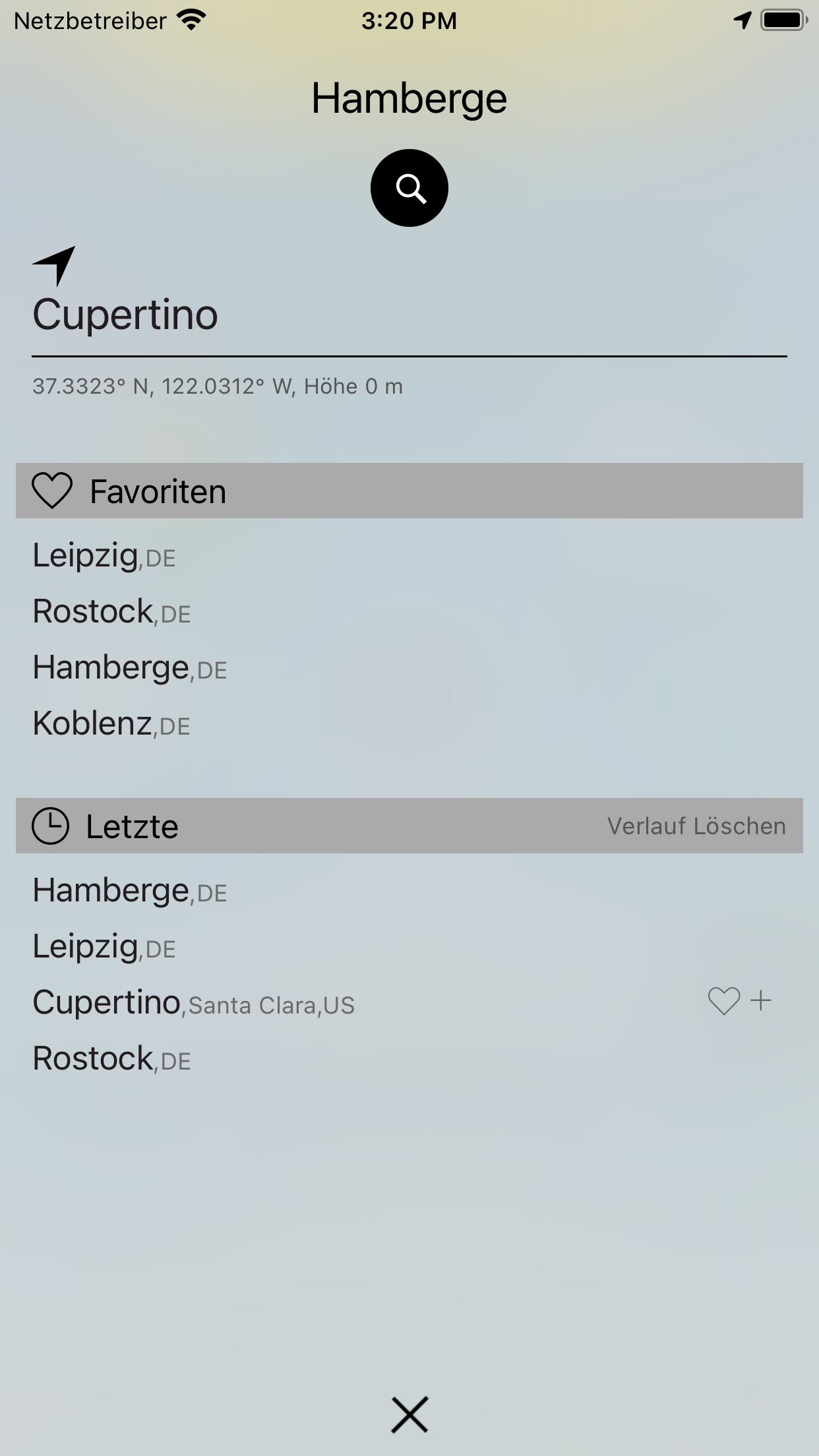Tap the heart icon in Favoriten header
This screenshot has width=819, height=1456.
coord(52,491)
